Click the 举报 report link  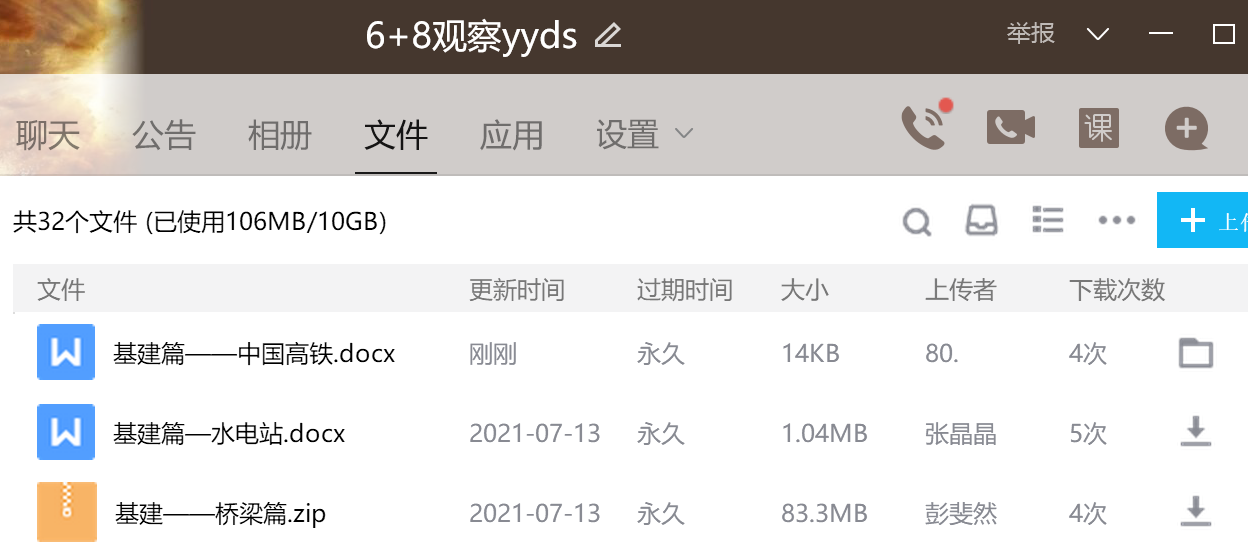[1031, 34]
